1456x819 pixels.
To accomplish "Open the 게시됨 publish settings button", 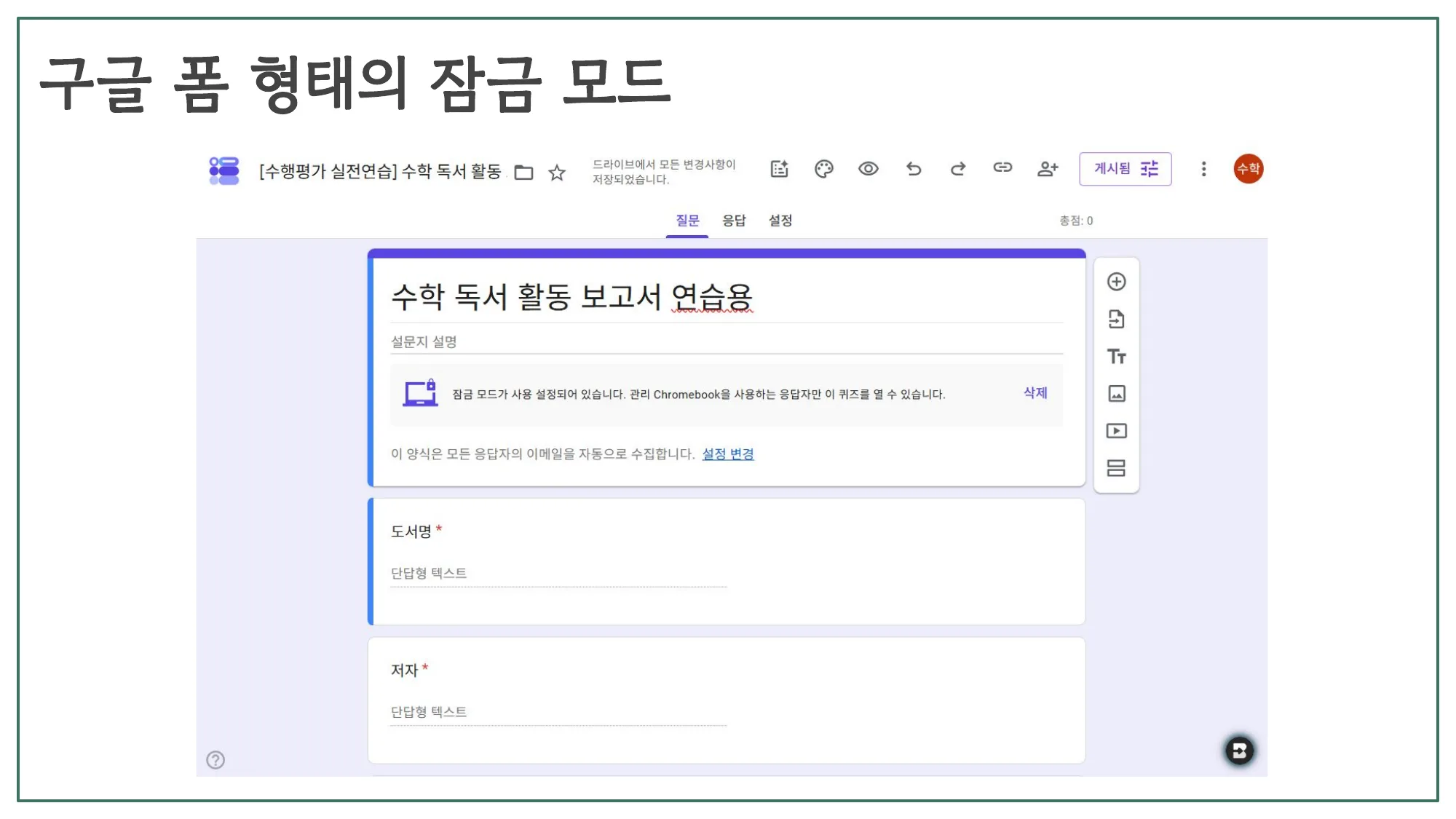I will coord(1125,169).
